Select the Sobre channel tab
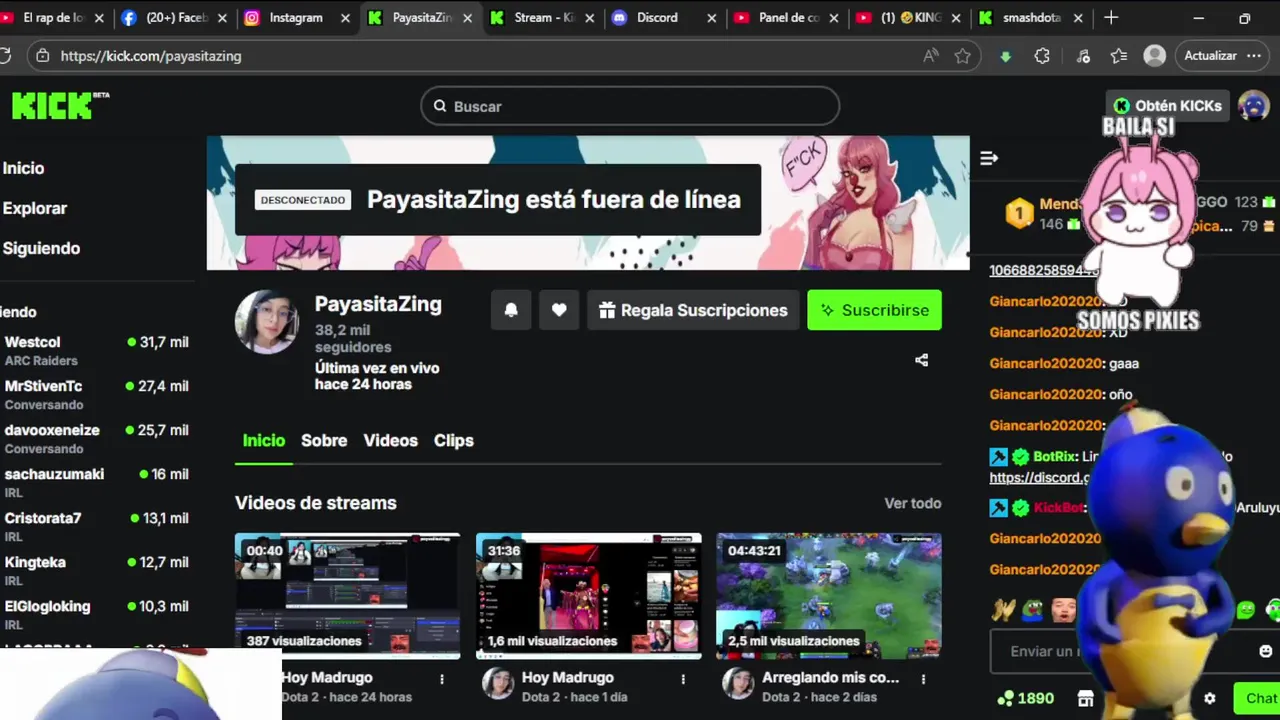The height and width of the screenshot is (720, 1280). click(x=324, y=440)
